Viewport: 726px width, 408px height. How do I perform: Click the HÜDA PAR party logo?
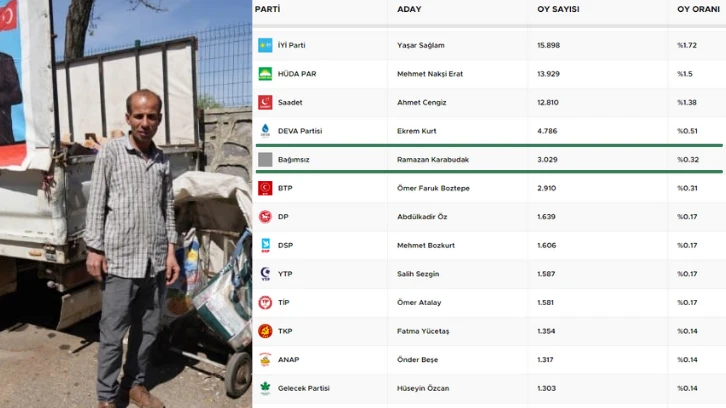tap(265, 74)
